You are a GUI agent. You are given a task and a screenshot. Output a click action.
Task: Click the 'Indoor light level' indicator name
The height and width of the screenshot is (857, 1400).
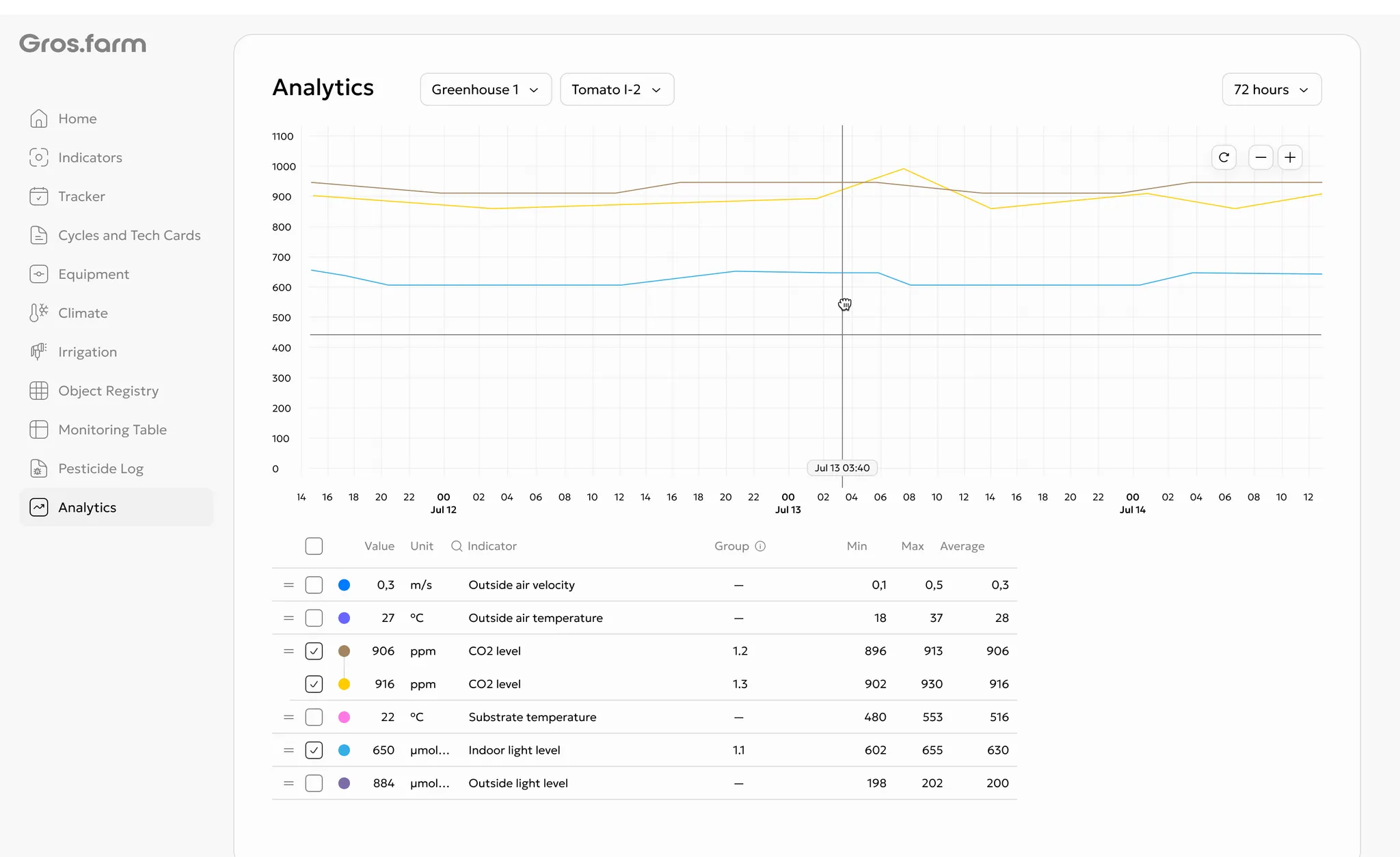click(x=514, y=750)
